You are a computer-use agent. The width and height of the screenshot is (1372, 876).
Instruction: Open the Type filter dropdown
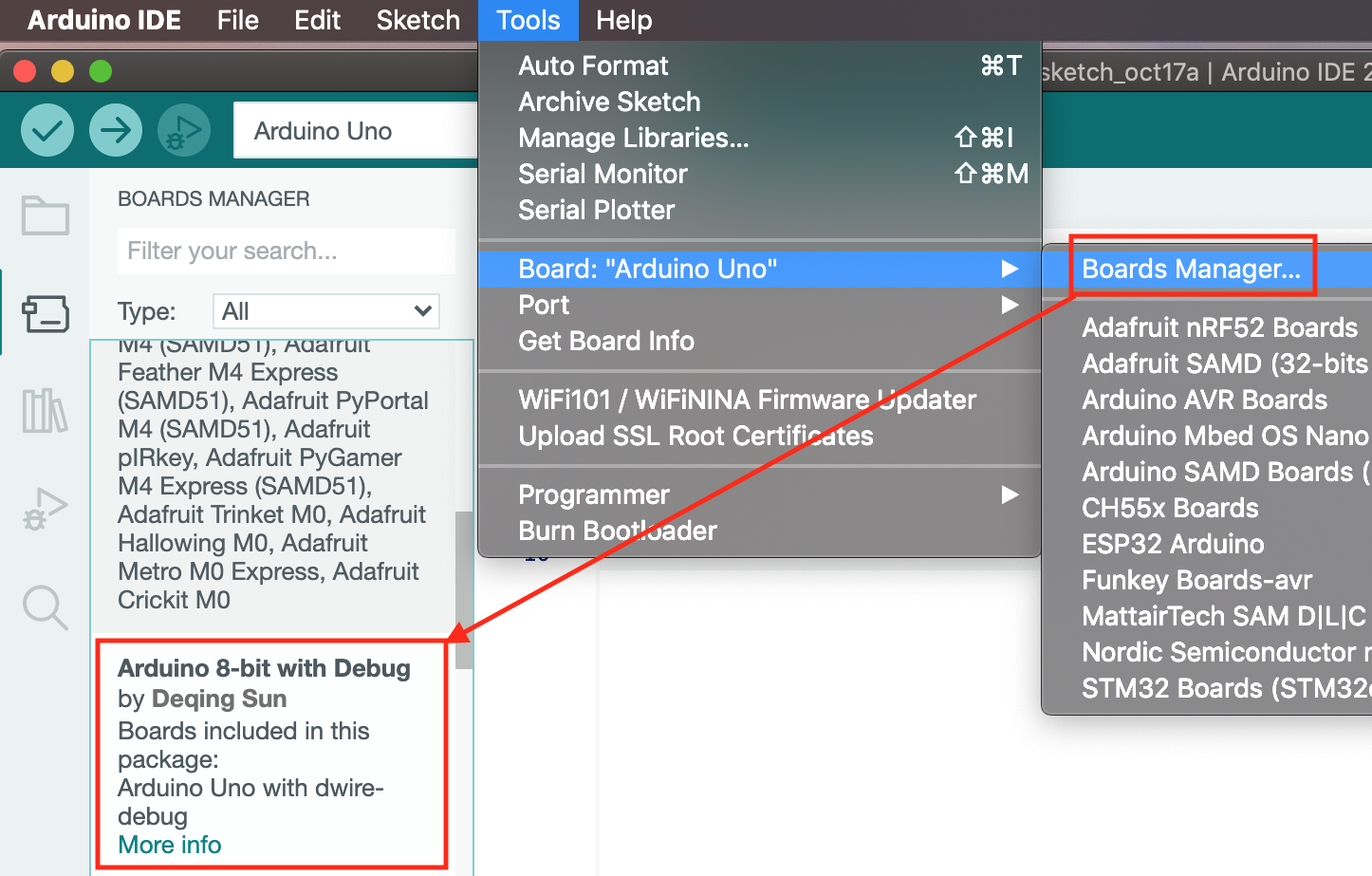click(326, 311)
